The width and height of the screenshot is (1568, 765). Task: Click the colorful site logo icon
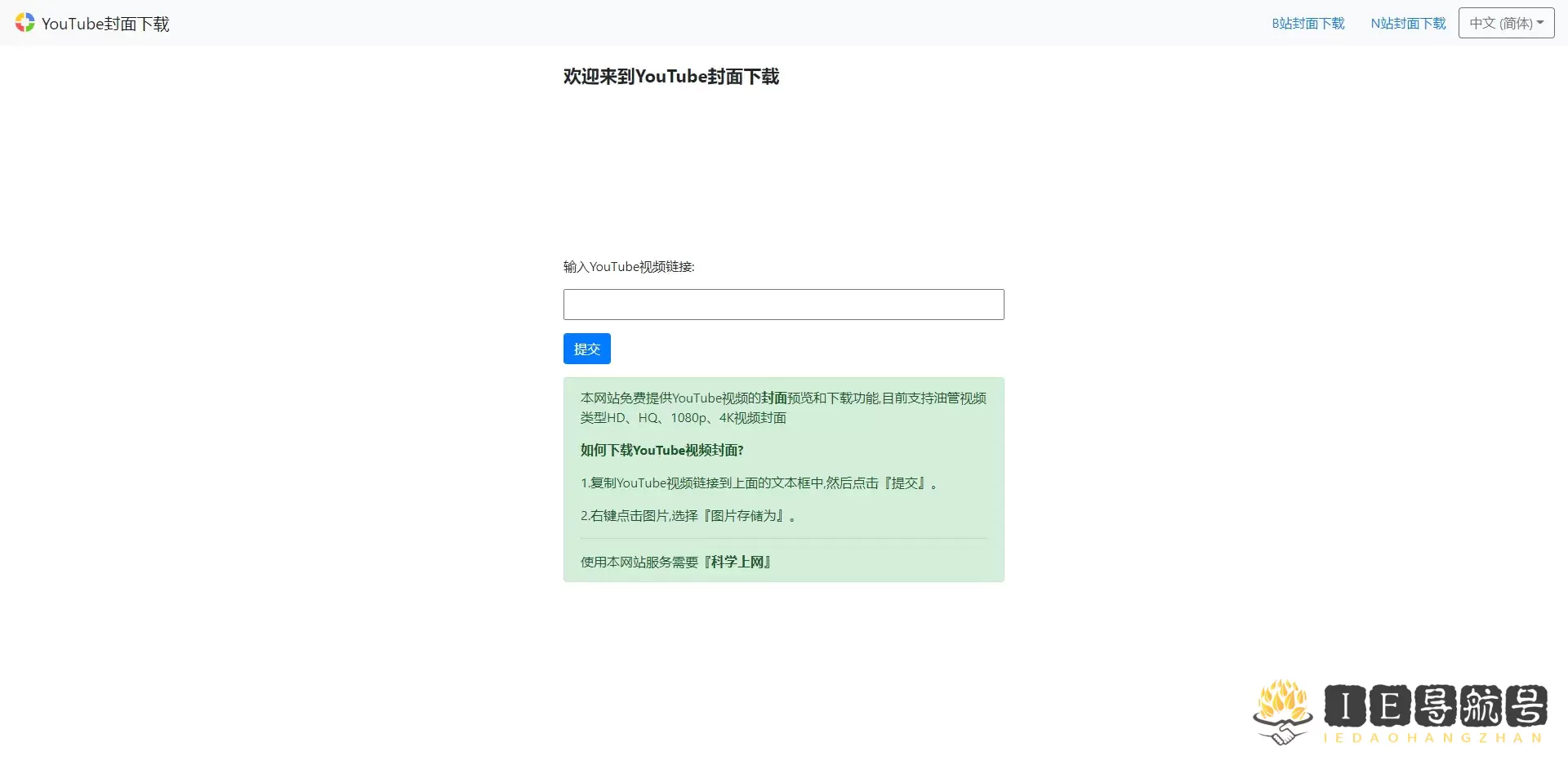click(x=24, y=23)
